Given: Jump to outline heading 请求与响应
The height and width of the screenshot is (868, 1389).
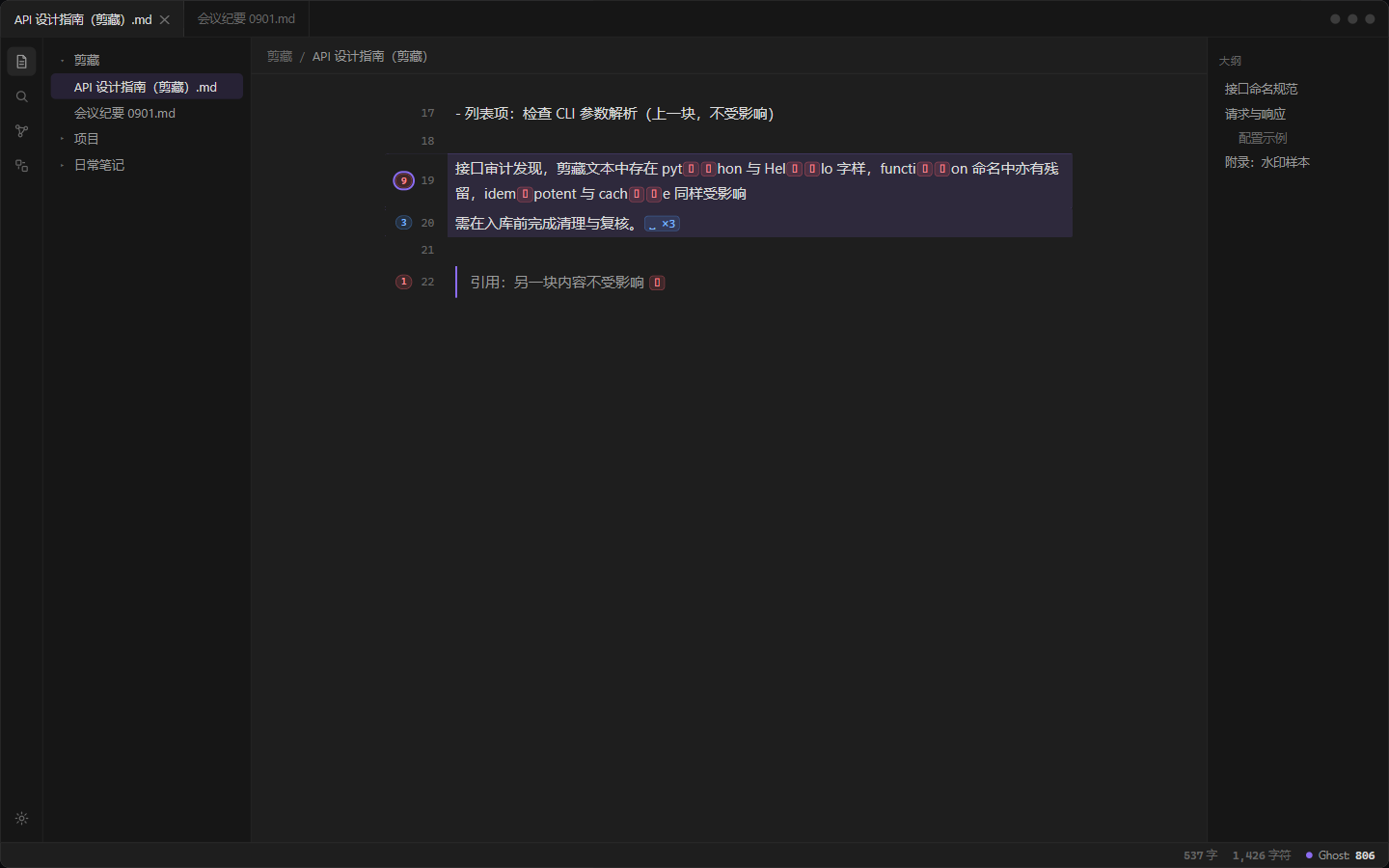Looking at the screenshot, I should [x=1255, y=114].
